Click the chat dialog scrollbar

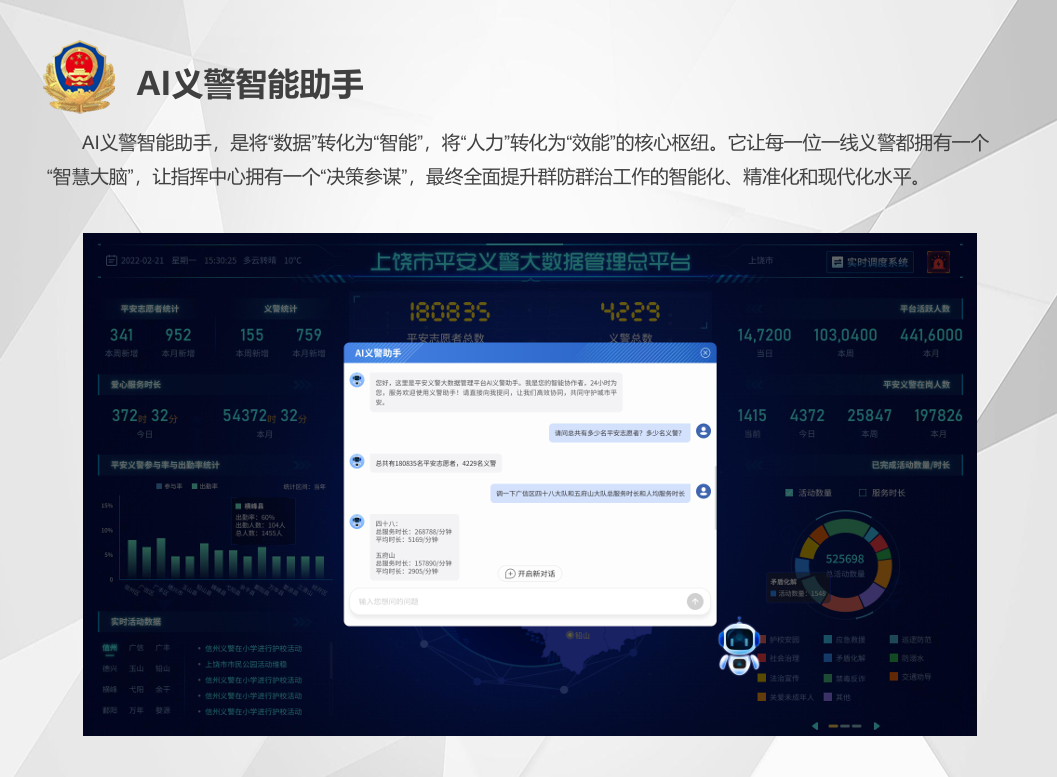click(x=715, y=497)
